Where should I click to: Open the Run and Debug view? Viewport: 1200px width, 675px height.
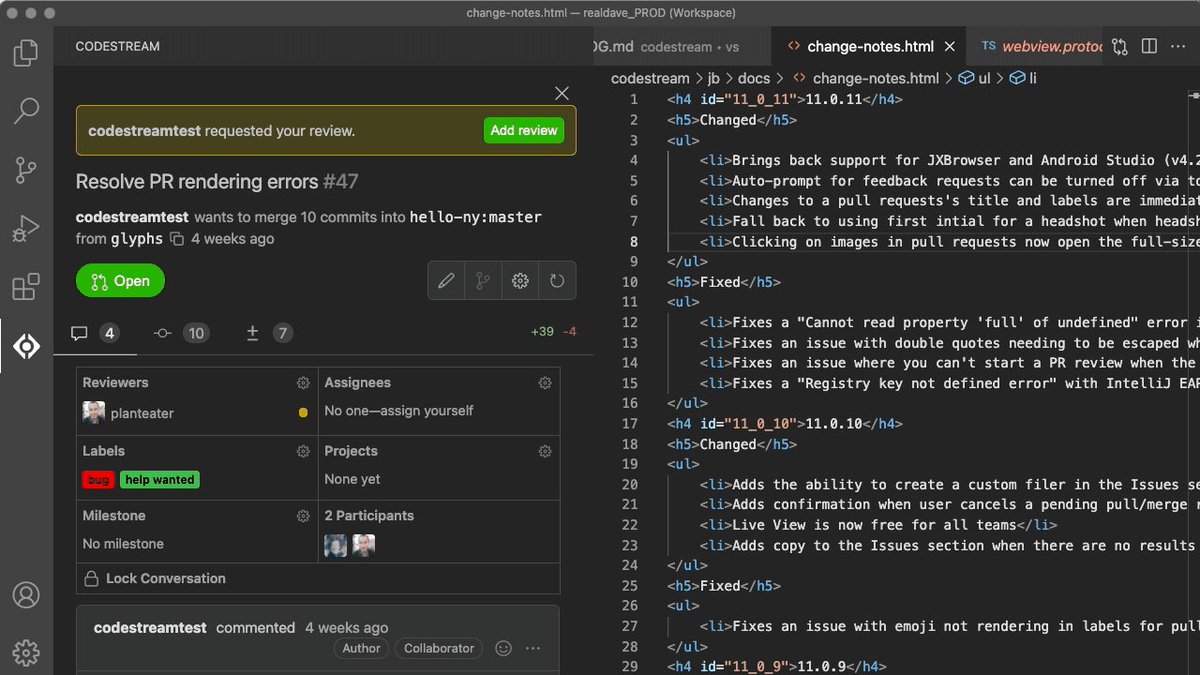pyautogui.click(x=26, y=229)
